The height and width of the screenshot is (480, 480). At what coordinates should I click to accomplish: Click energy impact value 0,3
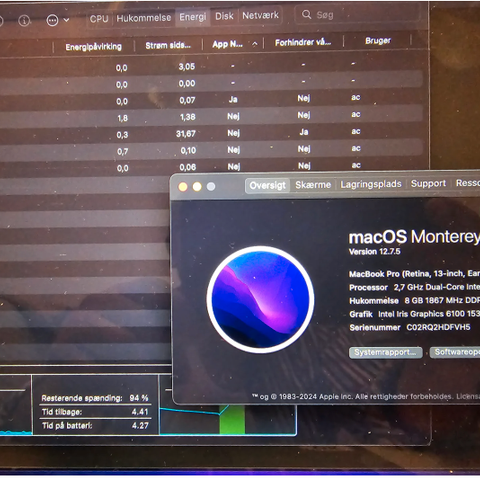coord(122,135)
